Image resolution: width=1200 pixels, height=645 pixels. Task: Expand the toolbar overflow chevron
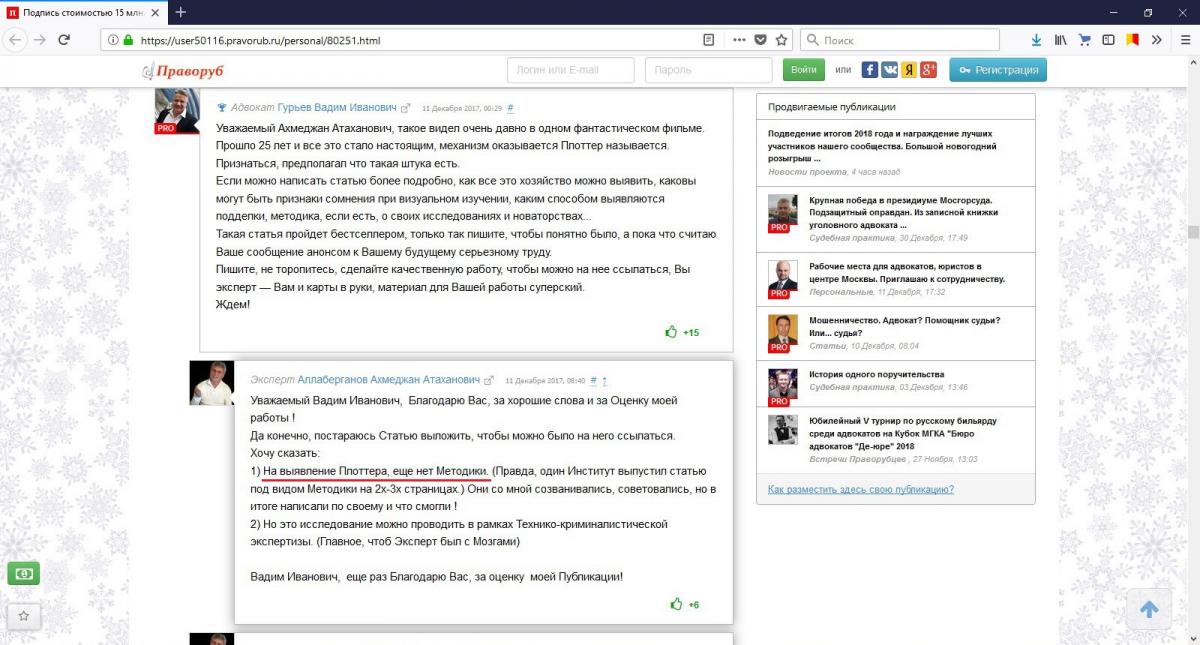[x=1156, y=40]
